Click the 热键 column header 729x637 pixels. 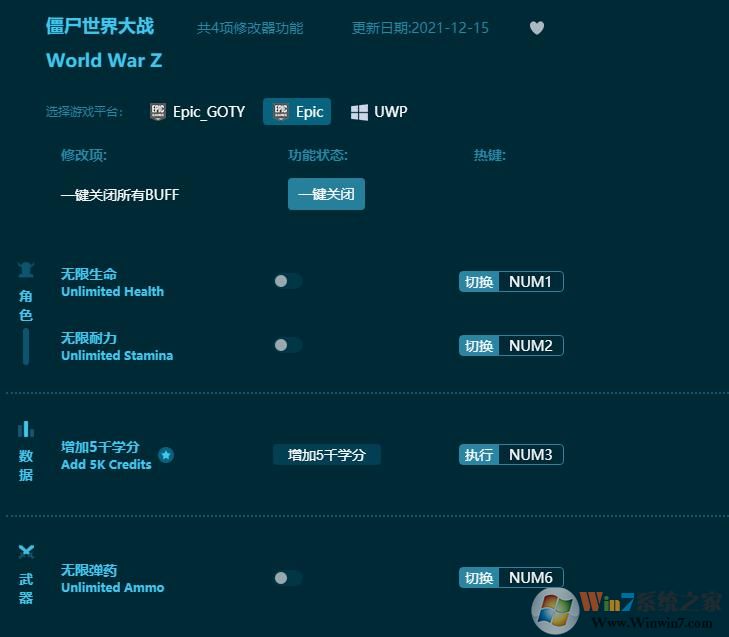(x=490, y=155)
